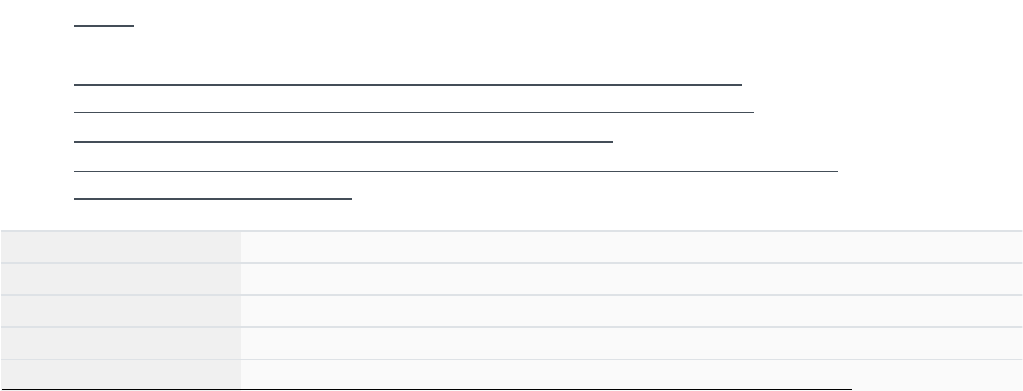The image size is (1023, 391).
Task: Click first row's gray header cell
Action: [x=121, y=247]
